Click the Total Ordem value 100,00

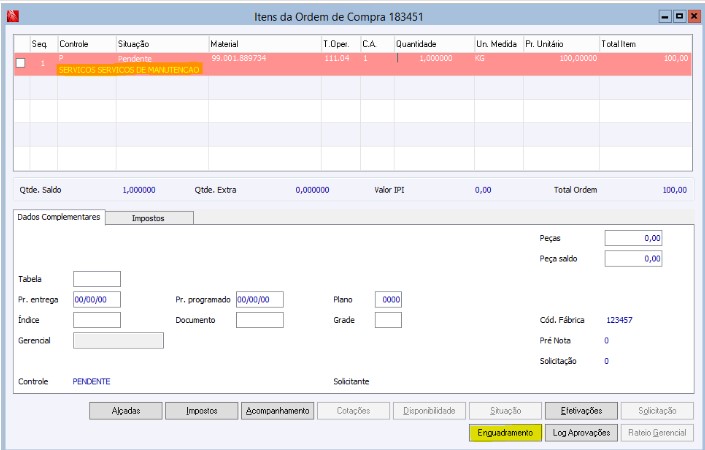point(674,190)
